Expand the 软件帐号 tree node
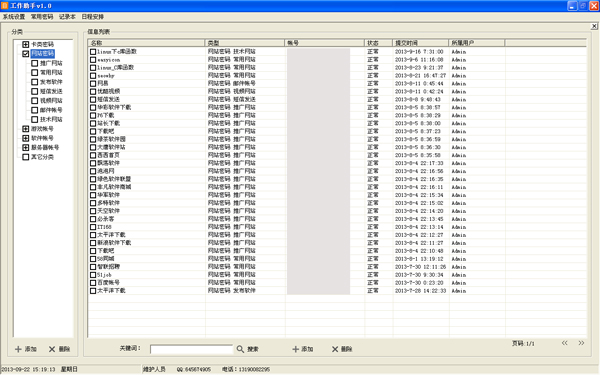The height and width of the screenshot is (375, 600). [26, 138]
